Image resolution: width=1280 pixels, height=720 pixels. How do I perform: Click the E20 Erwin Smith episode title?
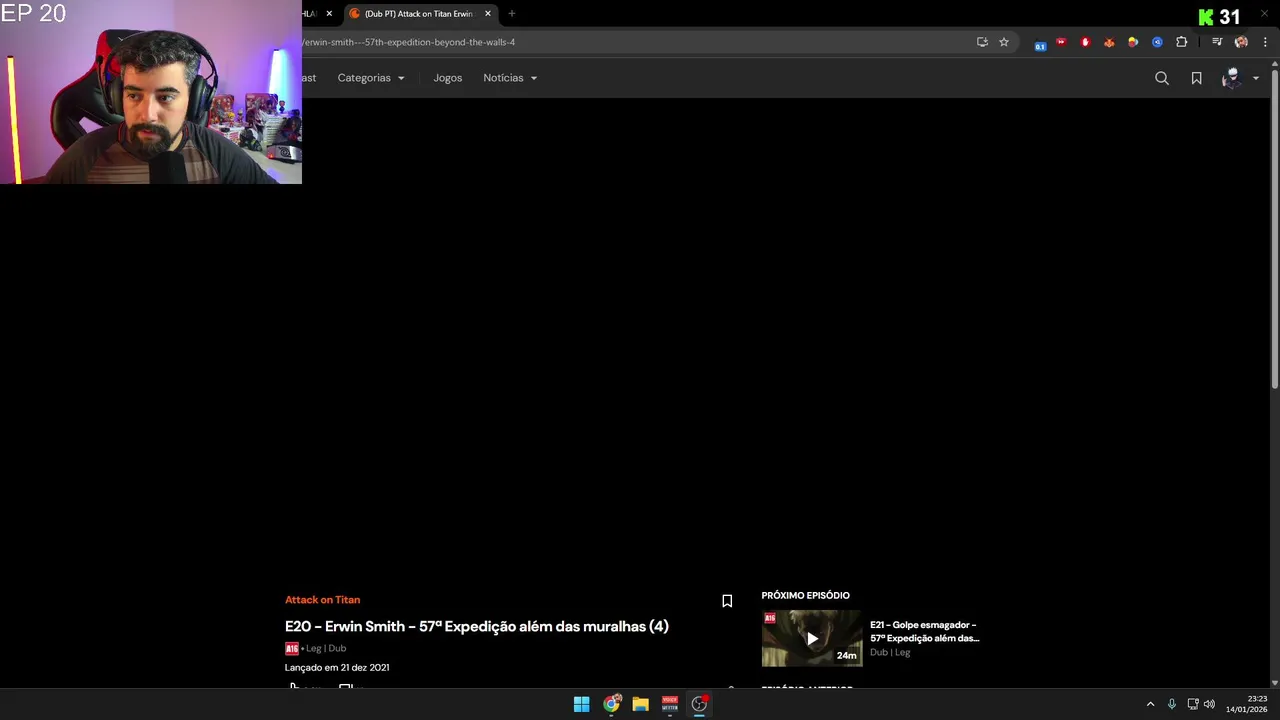click(x=477, y=626)
